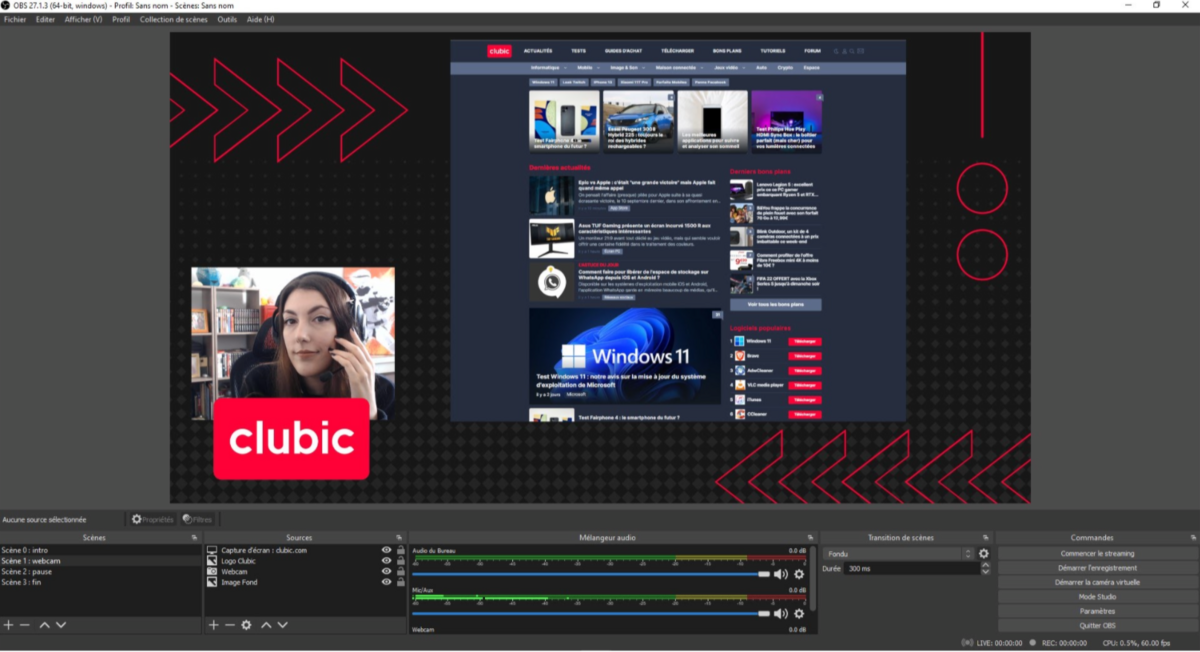Click the Webcam camera source icon
The image size is (1200, 652).
[x=212, y=571]
